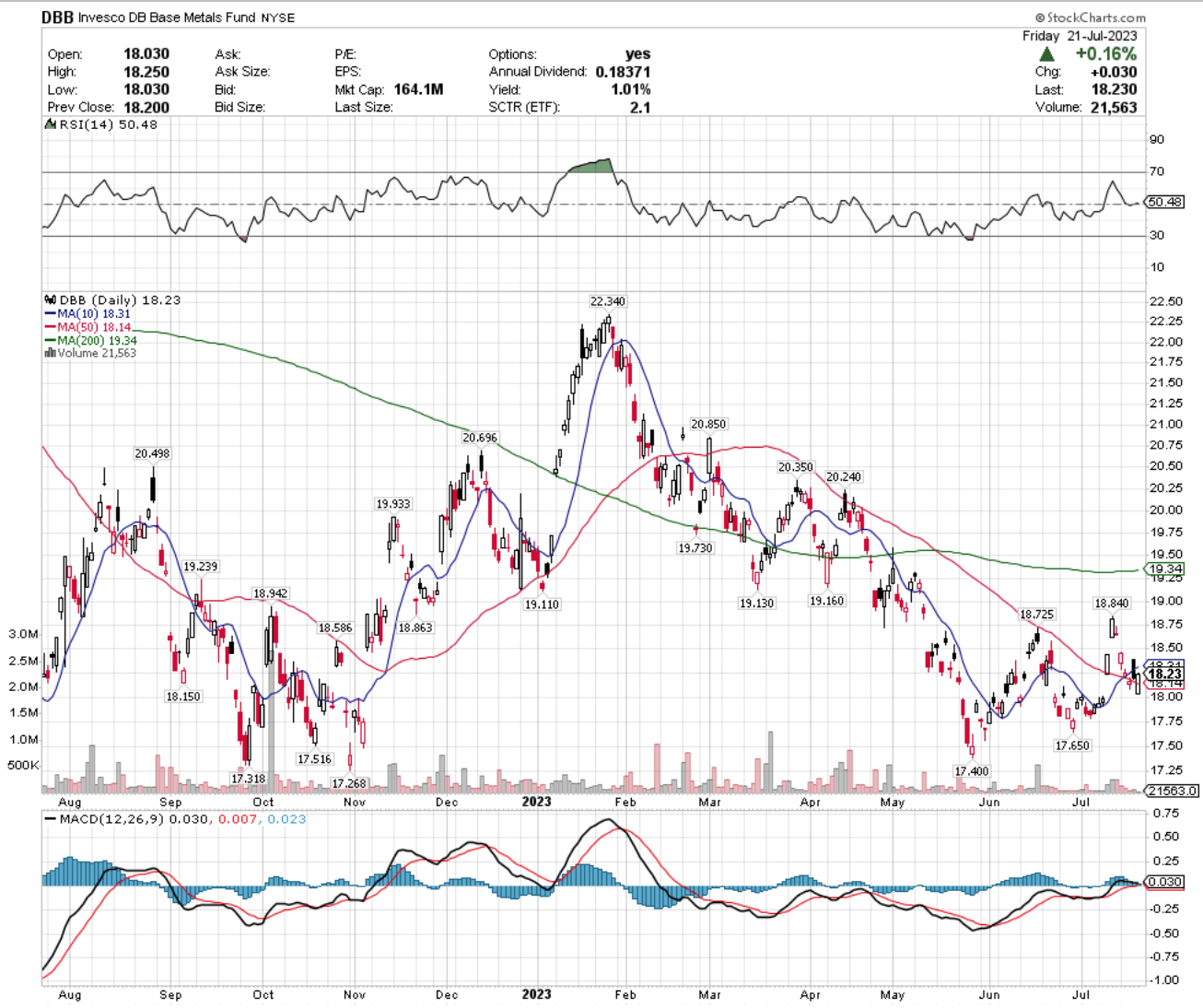
Task: Click the Mkt Cap value 164.1M
Action: pyautogui.click(x=418, y=89)
